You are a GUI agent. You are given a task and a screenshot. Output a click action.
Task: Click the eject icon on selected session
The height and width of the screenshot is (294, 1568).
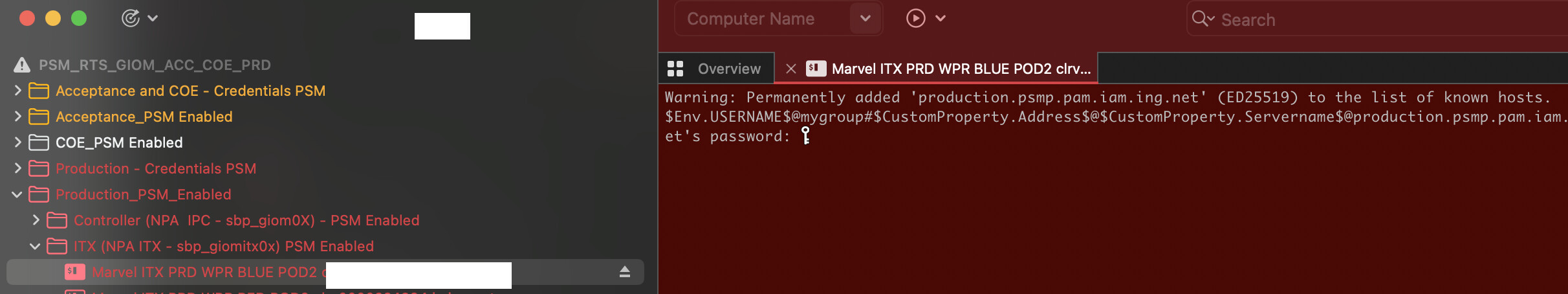[x=624, y=272]
